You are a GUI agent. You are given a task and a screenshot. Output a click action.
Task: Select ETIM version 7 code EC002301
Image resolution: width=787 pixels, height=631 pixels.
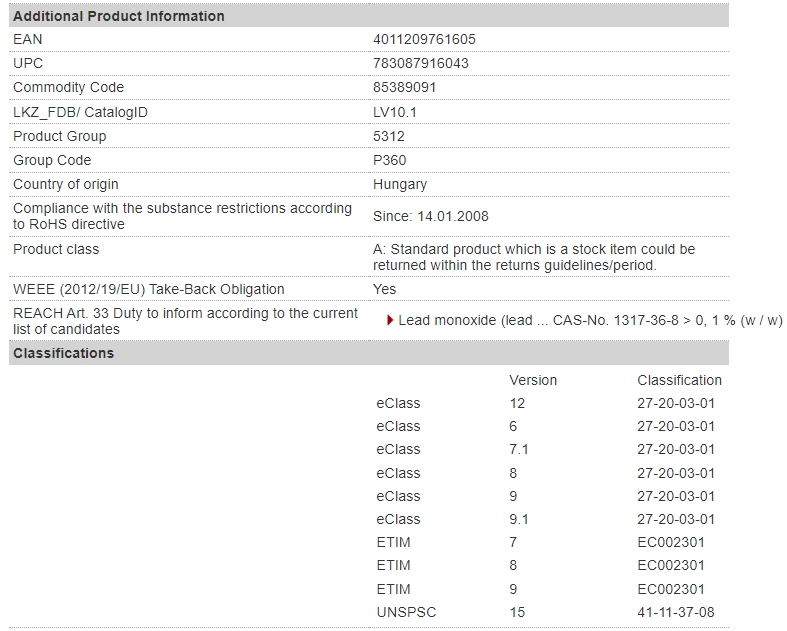click(x=671, y=542)
